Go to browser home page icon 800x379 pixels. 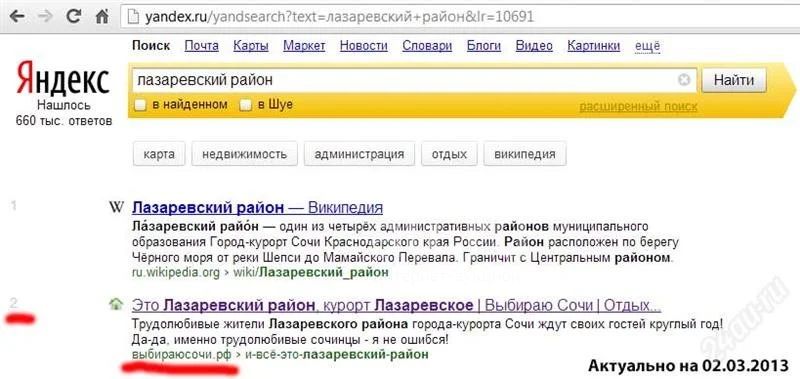point(103,17)
